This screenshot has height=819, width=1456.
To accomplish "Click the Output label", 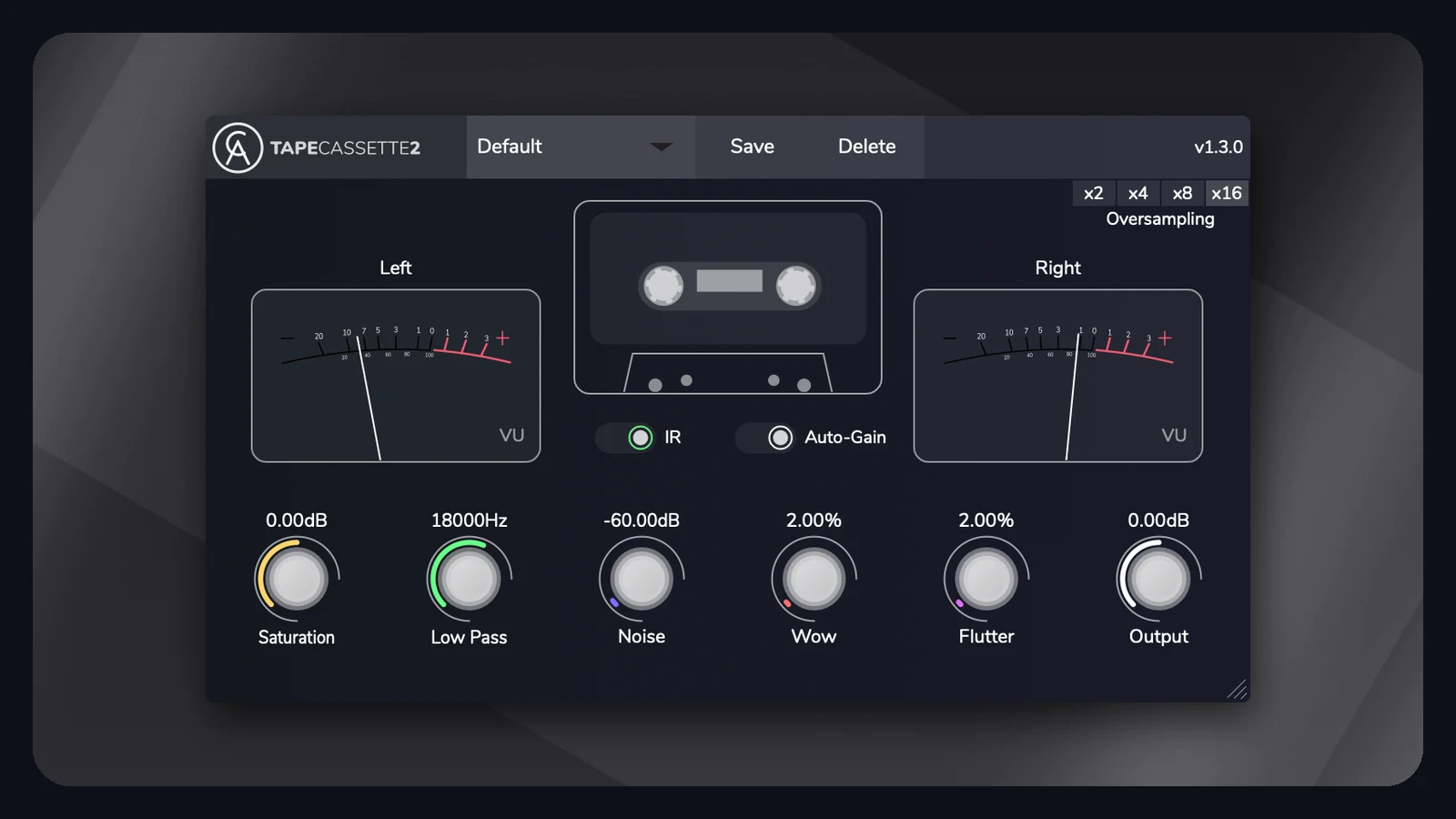I will coord(1158,636).
